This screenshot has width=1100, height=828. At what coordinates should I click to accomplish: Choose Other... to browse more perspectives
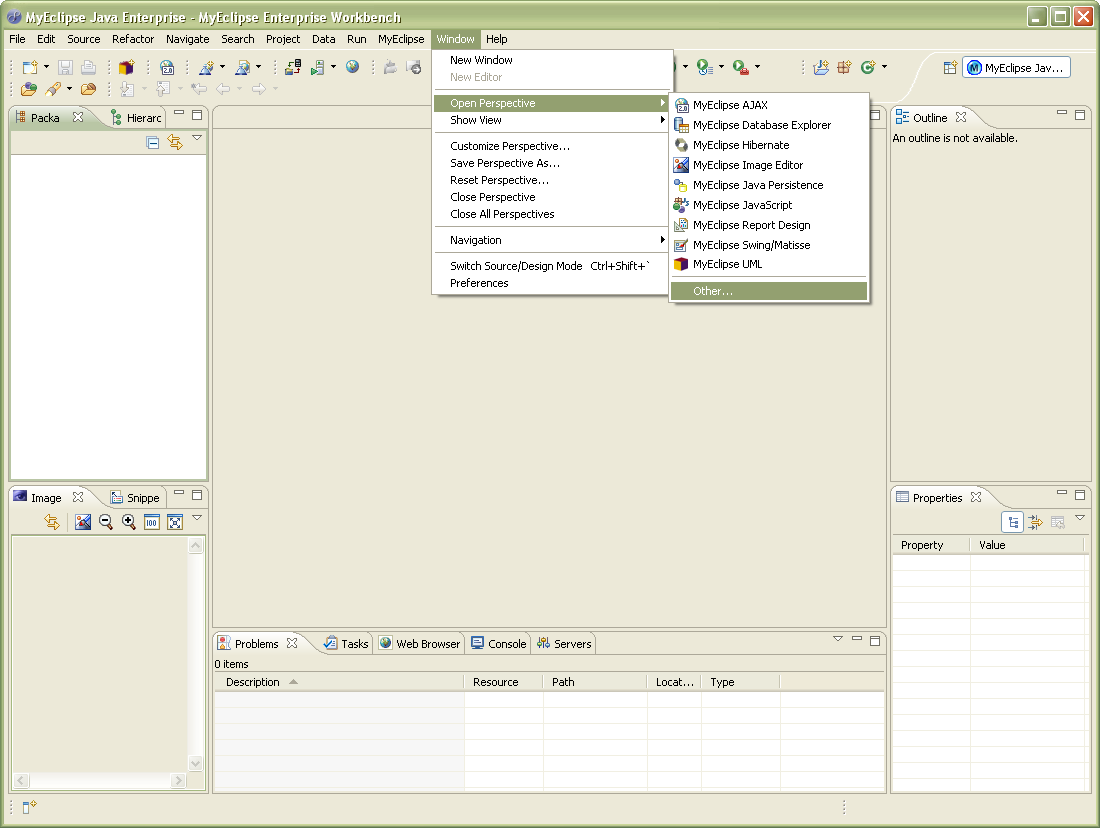pos(713,291)
